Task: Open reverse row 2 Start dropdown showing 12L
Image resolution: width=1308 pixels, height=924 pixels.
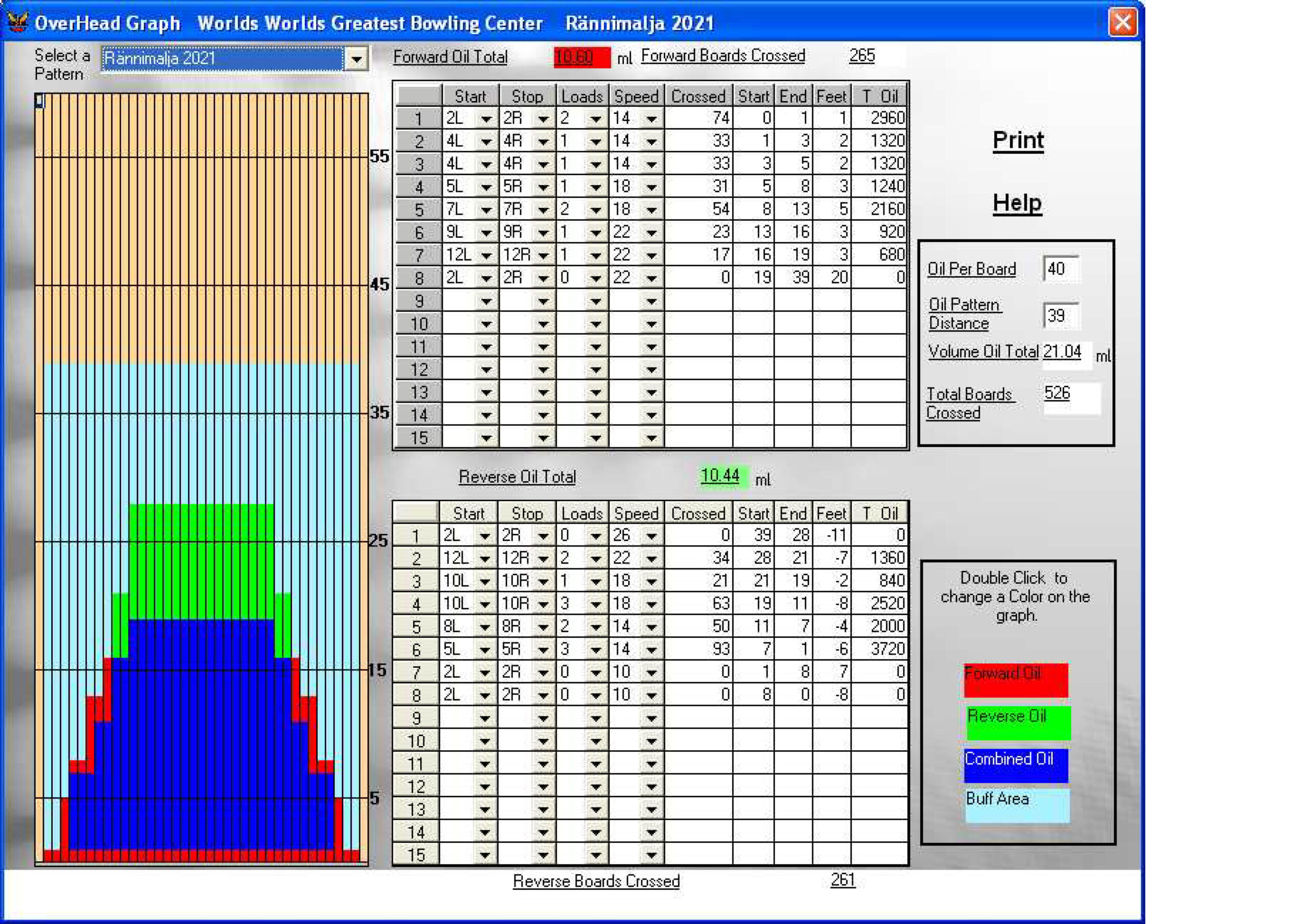Action: coord(485,558)
